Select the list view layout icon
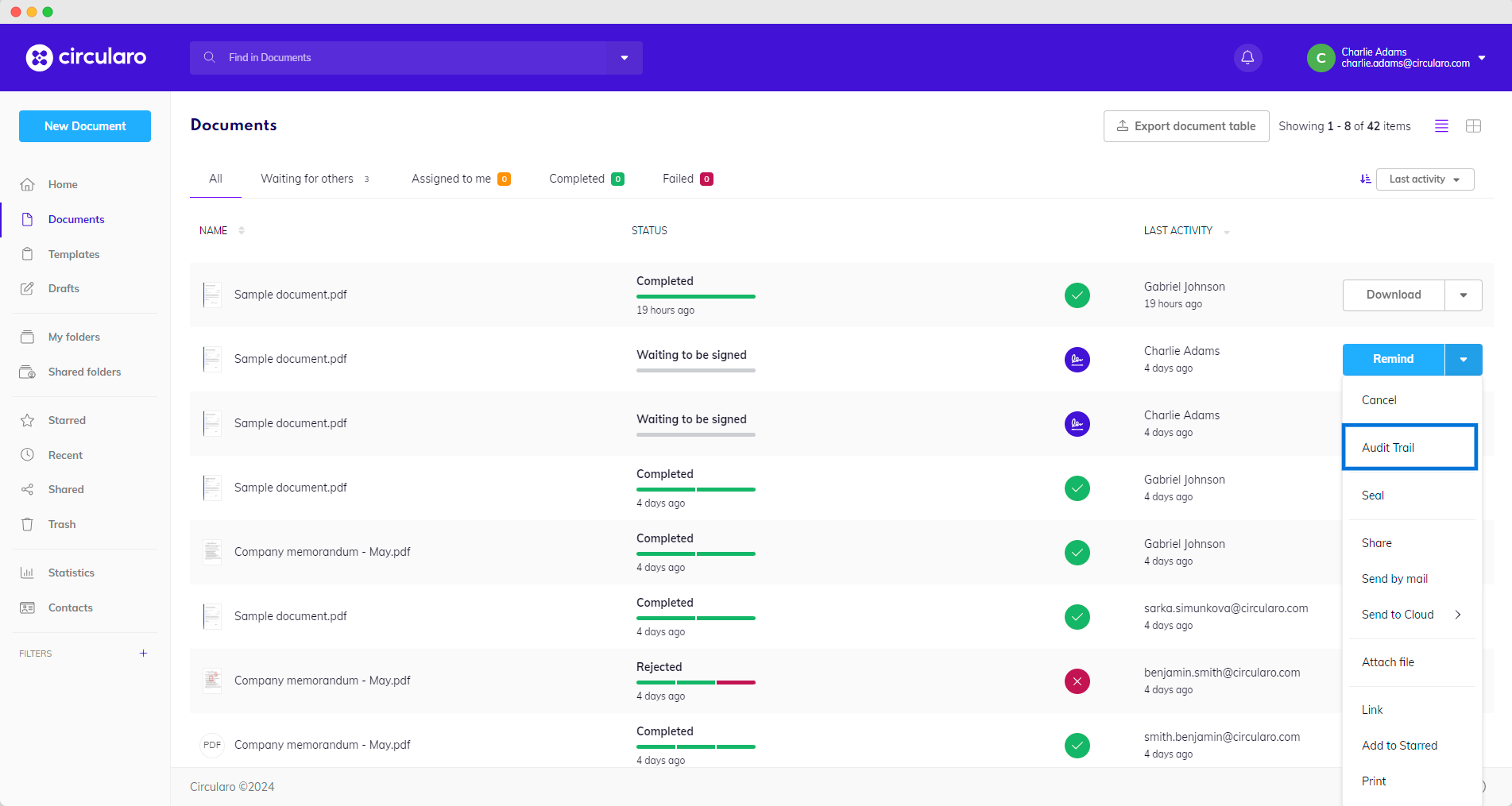 (1441, 126)
